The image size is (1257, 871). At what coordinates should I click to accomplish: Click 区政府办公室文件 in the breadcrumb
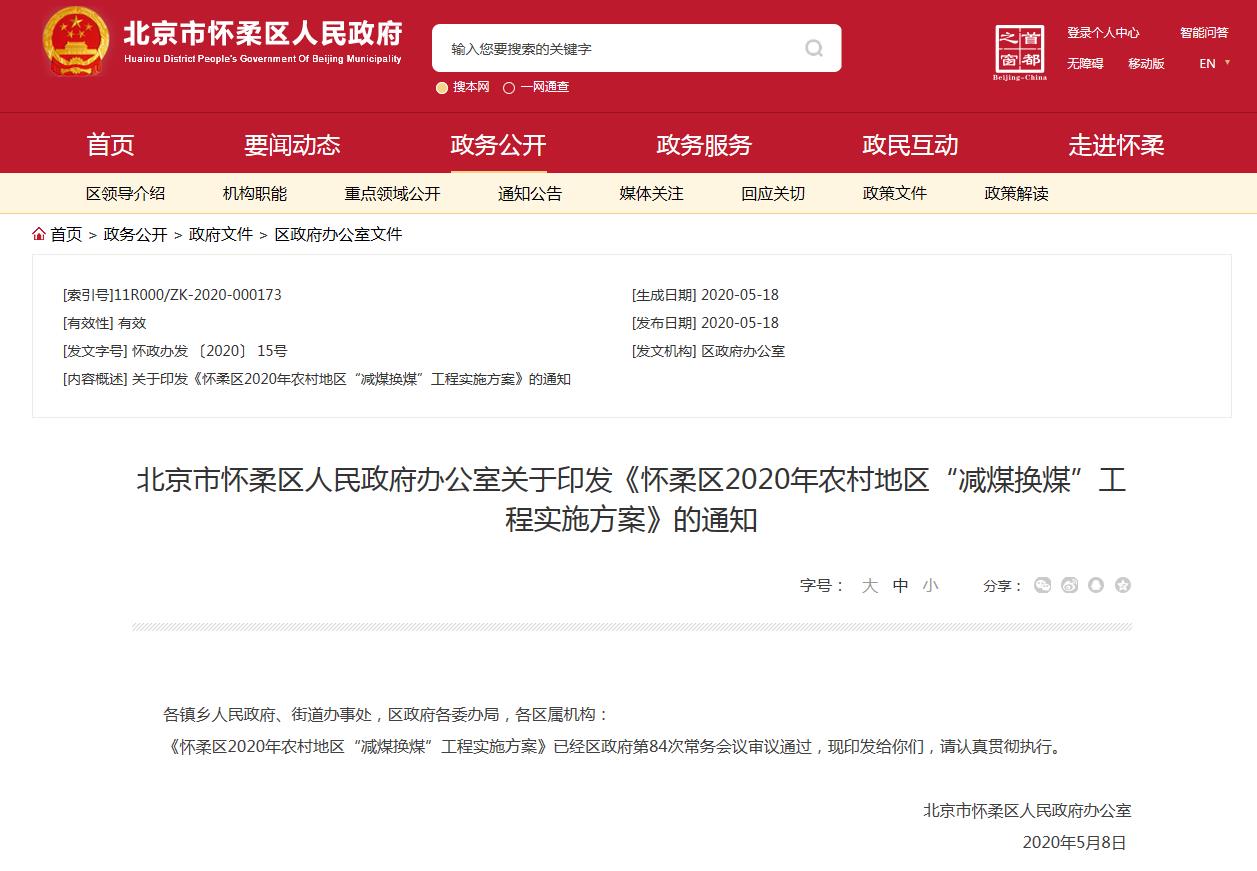click(338, 234)
